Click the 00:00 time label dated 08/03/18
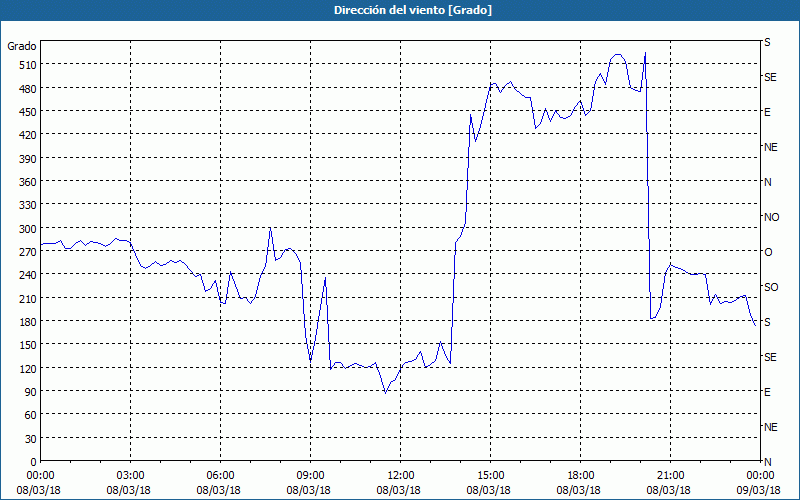 click(40, 476)
